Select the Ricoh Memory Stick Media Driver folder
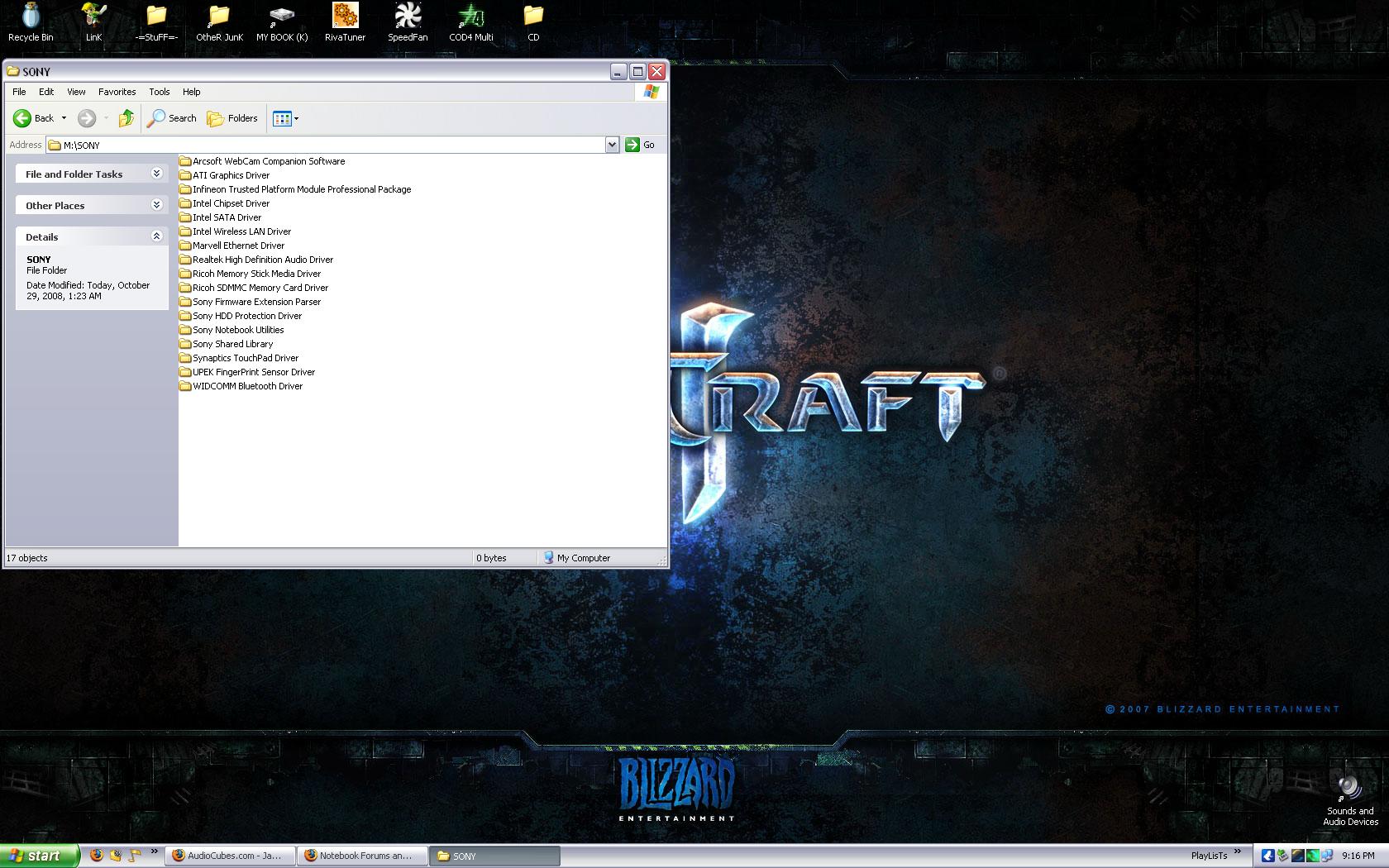1389x868 pixels. point(251,274)
